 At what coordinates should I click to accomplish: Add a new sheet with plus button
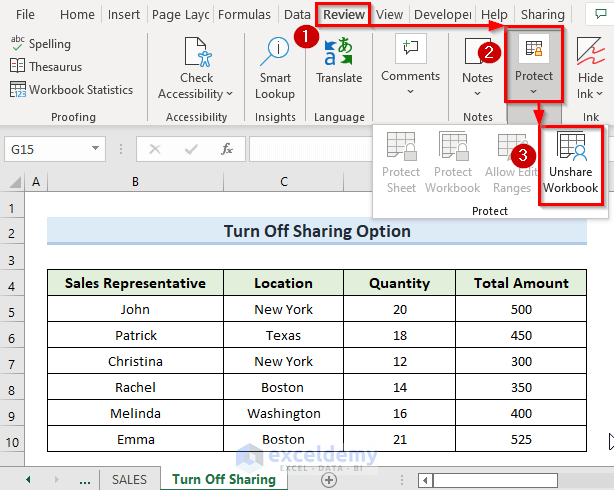coord(328,479)
